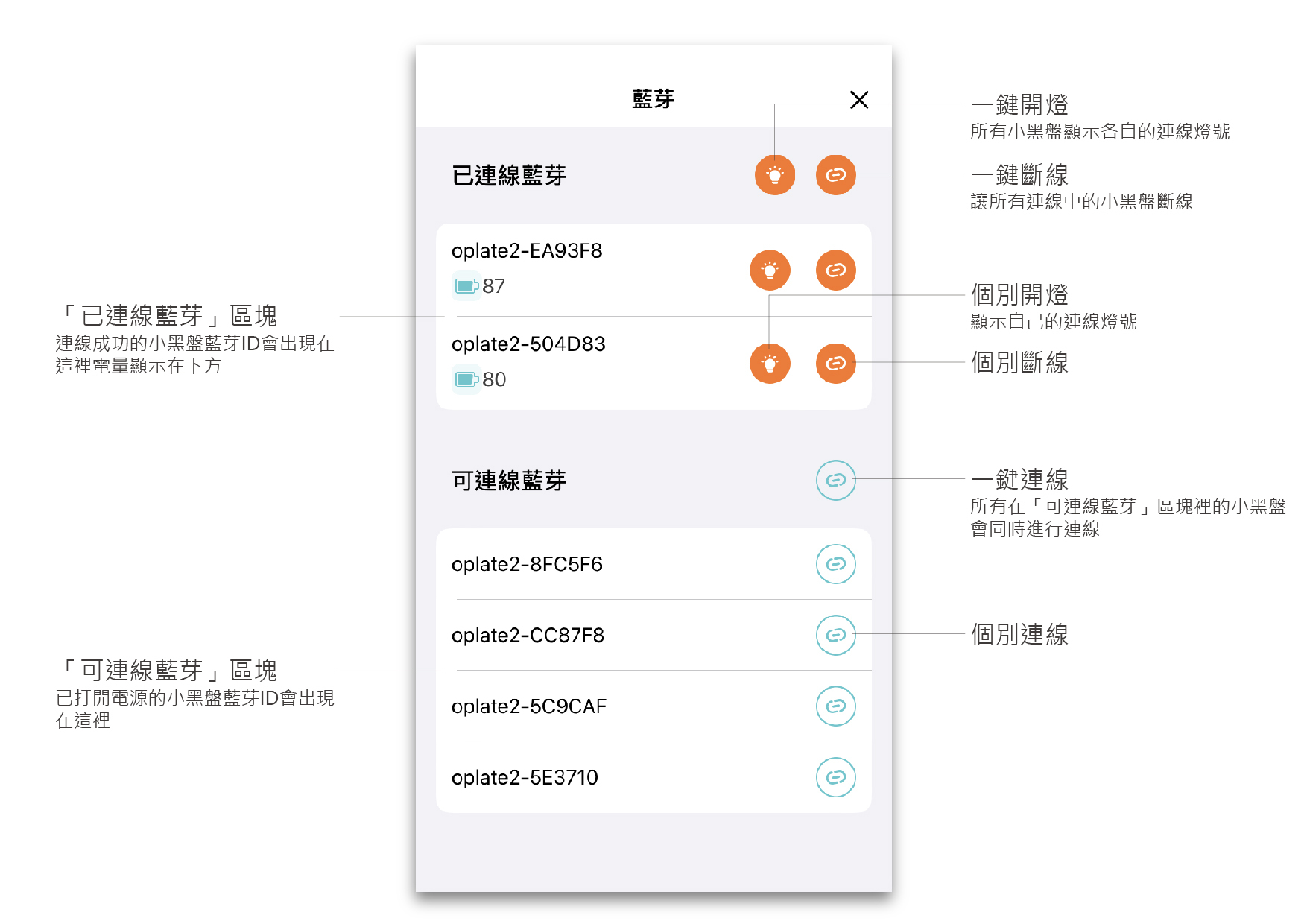Image resolution: width=1307 pixels, height=924 pixels.
Task: Light up oplate2-EA93F8 indicator
Action: [x=770, y=270]
